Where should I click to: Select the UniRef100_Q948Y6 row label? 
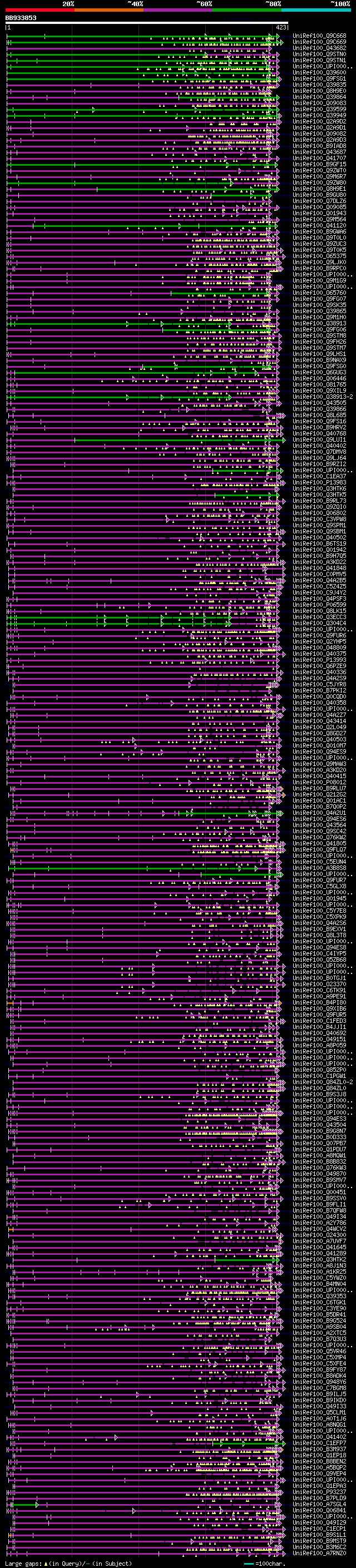click(319, 1382)
